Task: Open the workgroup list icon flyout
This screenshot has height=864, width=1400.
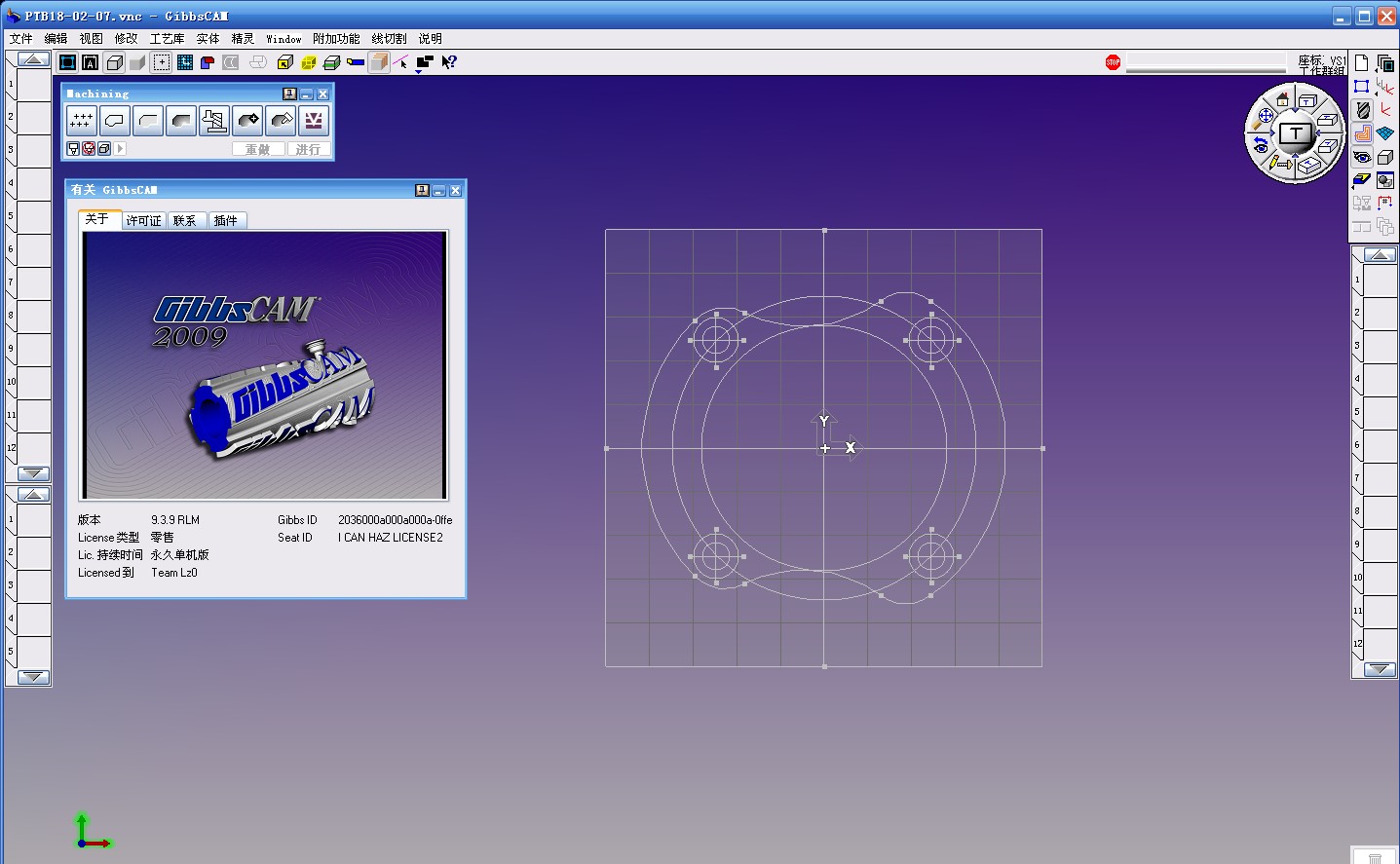Action: [1384, 64]
